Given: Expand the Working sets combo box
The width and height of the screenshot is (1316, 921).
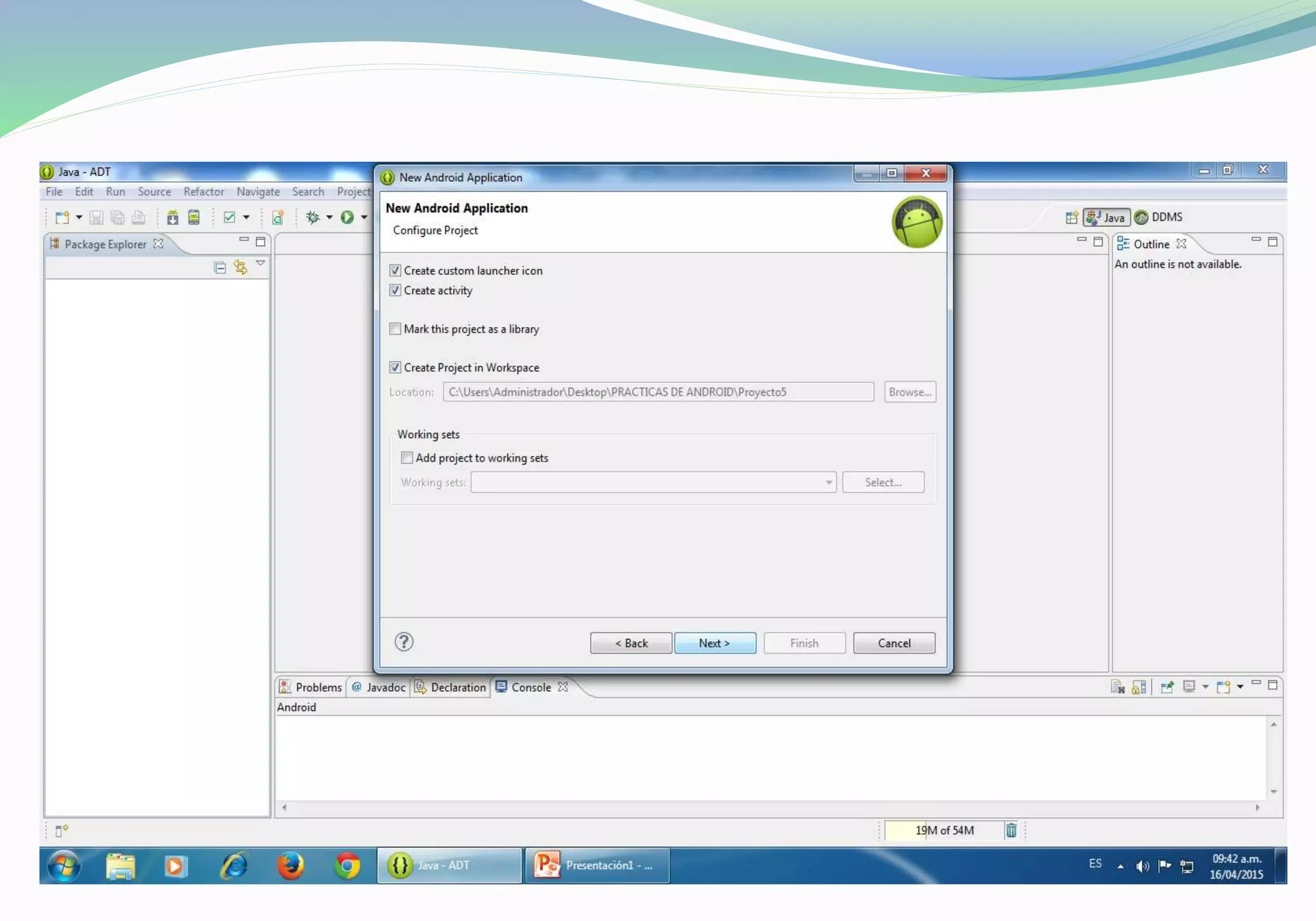Looking at the screenshot, I should 828,482.
